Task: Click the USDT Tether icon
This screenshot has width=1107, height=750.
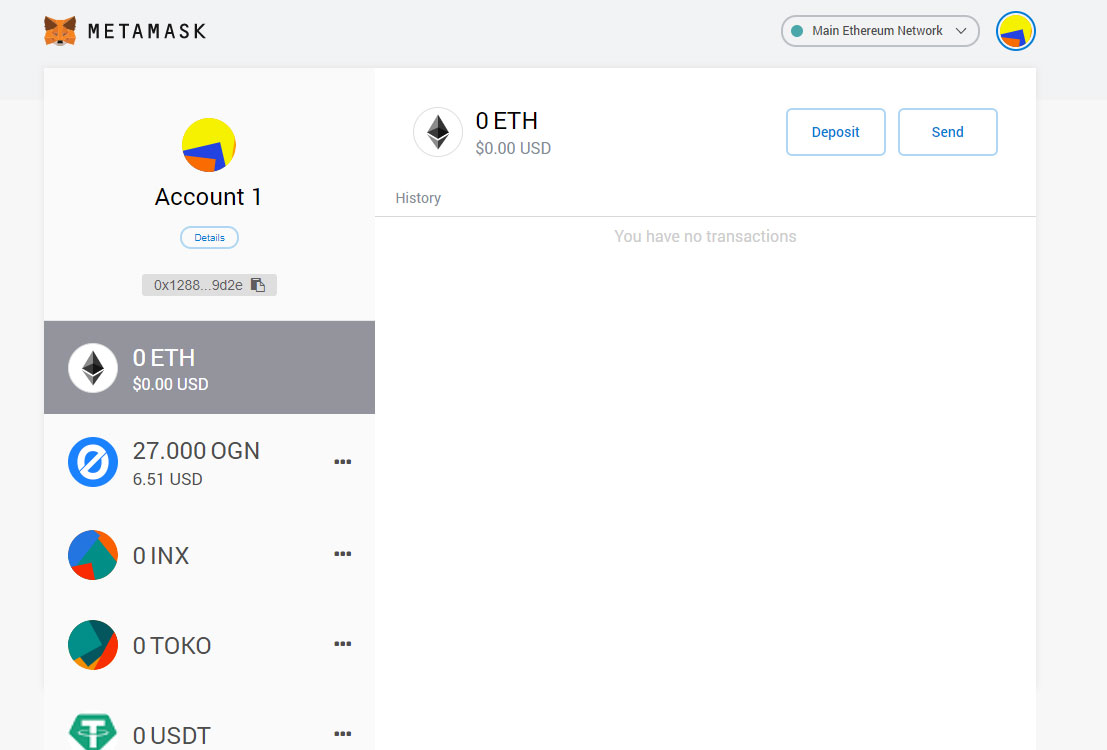Action: 92,732
